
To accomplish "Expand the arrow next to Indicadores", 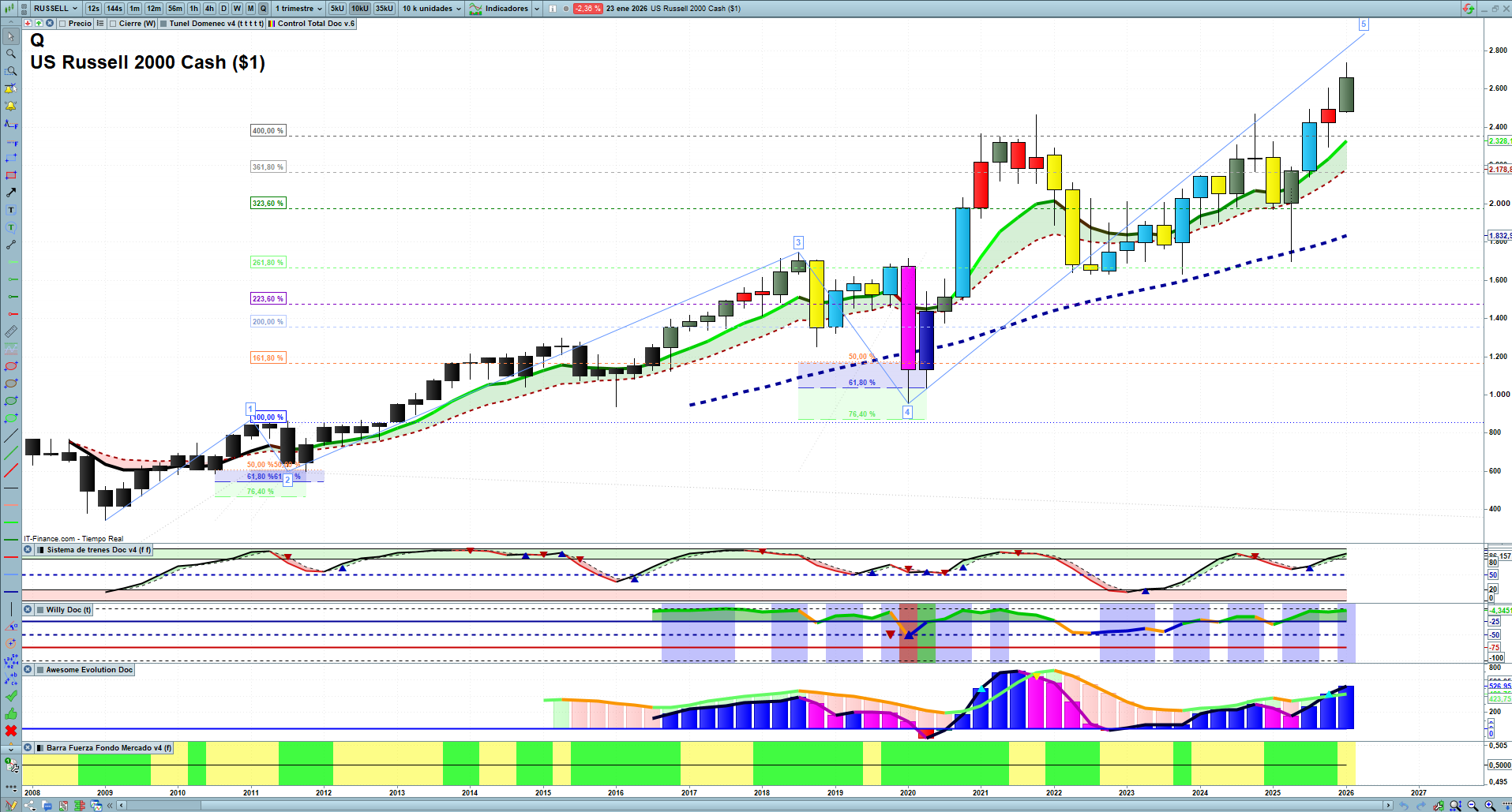I will click(x=537, y=9).
